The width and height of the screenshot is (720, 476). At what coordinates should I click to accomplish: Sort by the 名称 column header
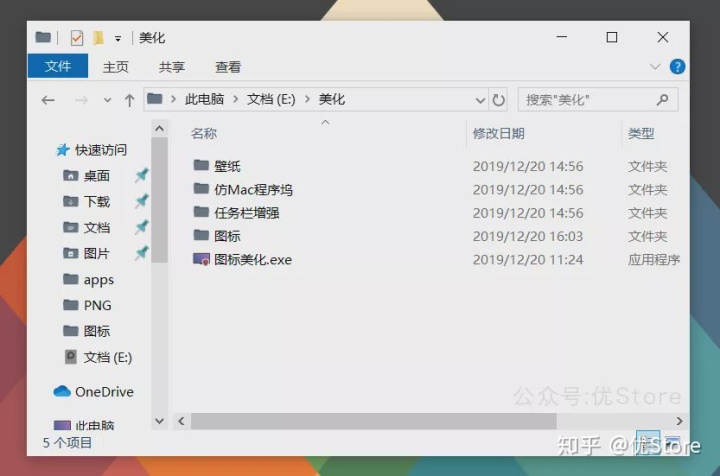click(203, 134)
